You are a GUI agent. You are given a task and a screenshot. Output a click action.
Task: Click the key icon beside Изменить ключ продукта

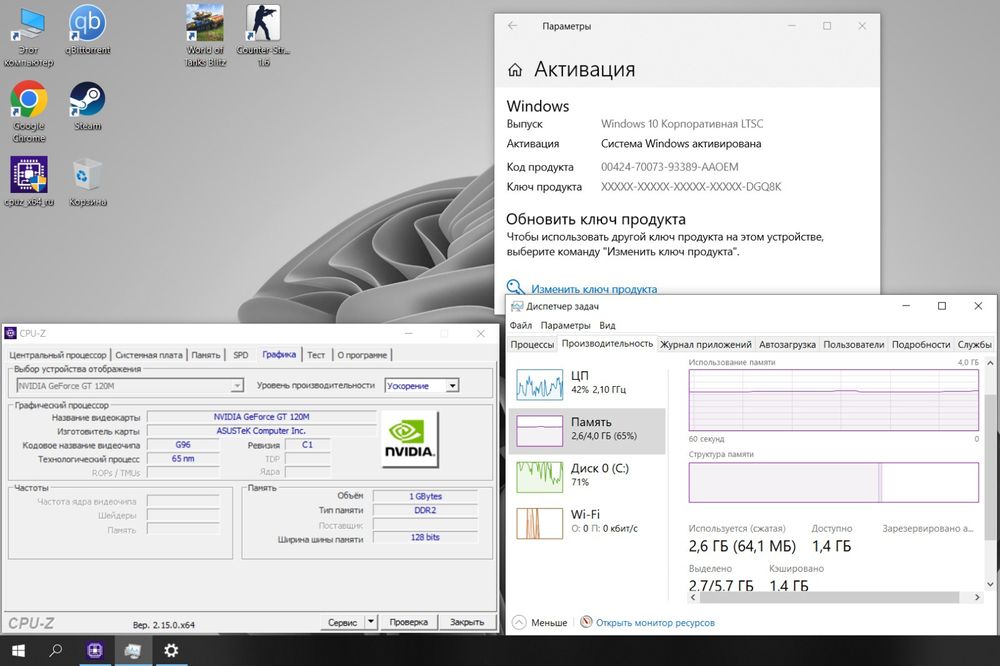515,287
